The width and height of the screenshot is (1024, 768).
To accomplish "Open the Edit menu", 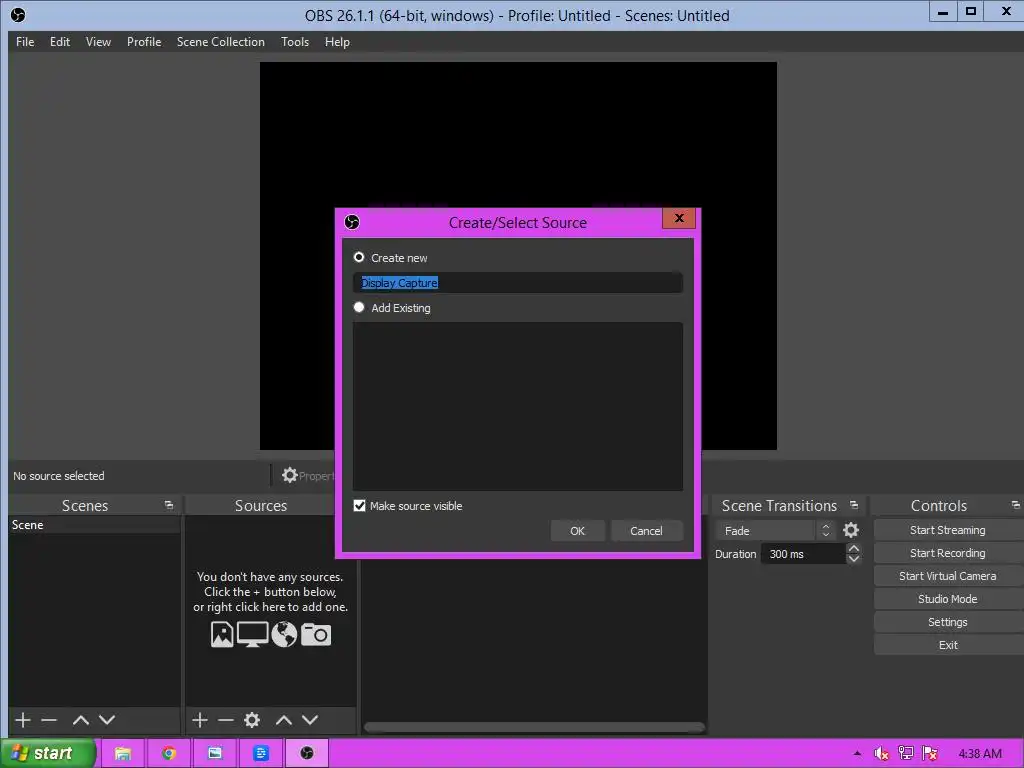I will coord(59,42).
